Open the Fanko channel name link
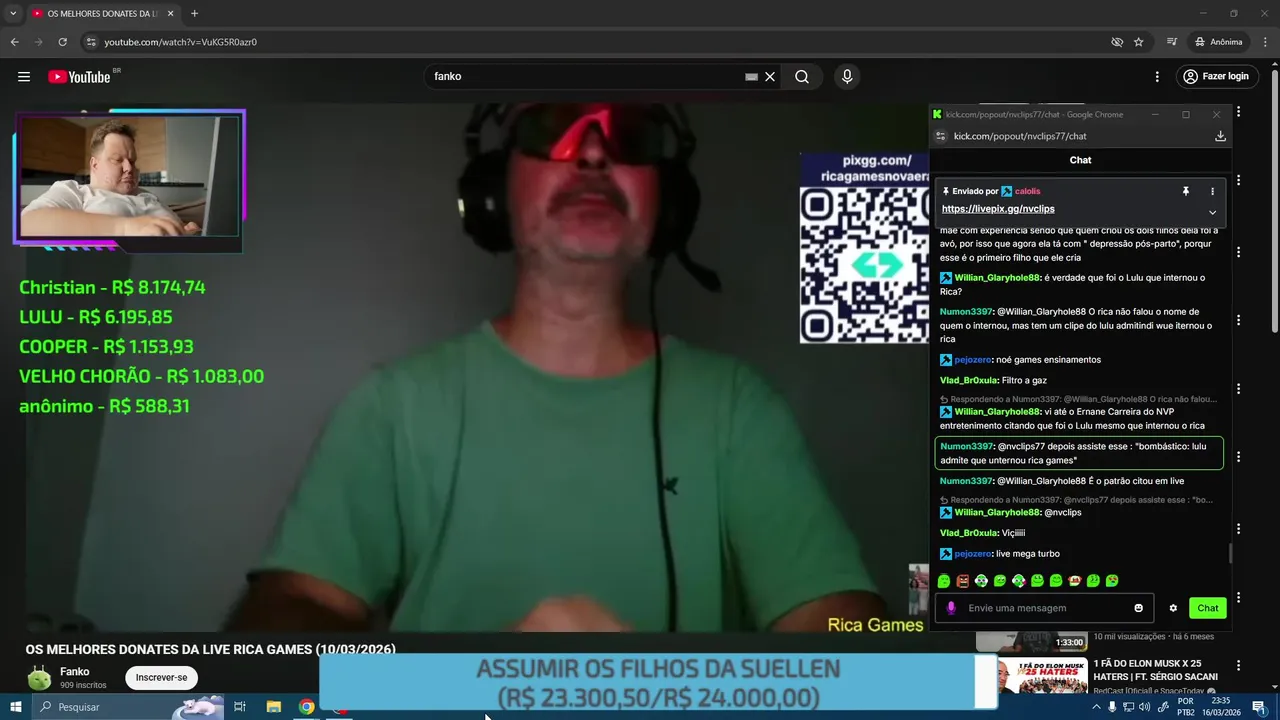 tap(74, 672)
